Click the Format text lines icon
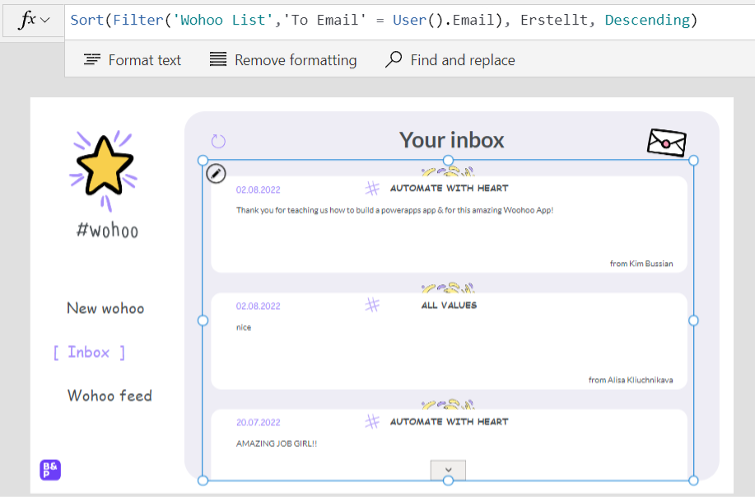 (x=92, y=59)
